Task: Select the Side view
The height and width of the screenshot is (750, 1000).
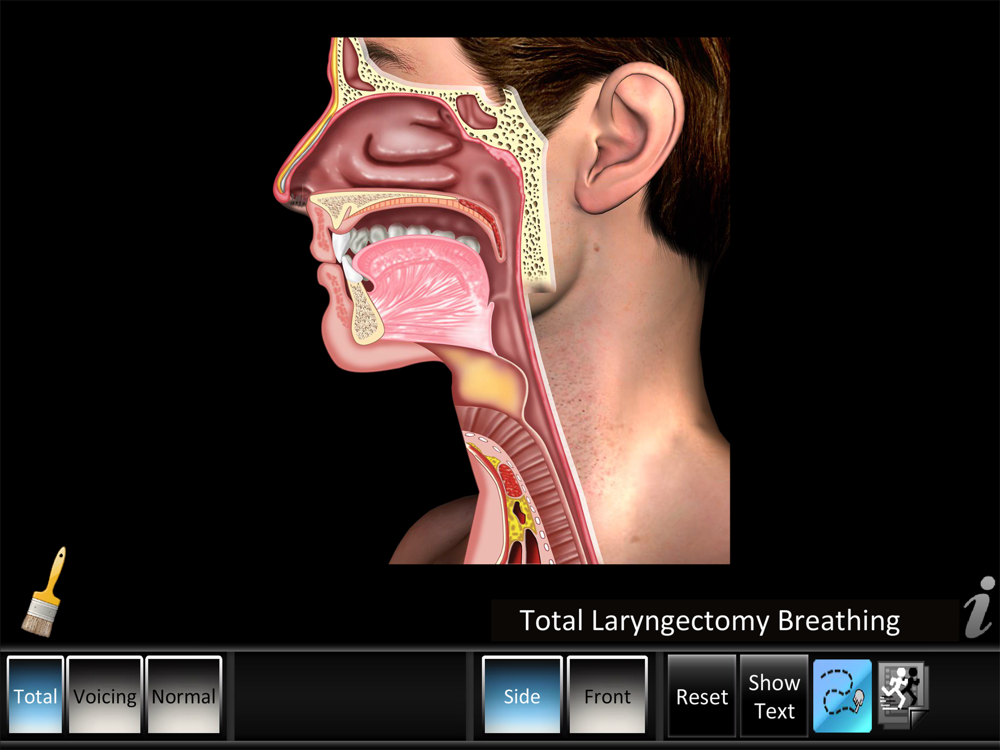Action: click(522, 695)
